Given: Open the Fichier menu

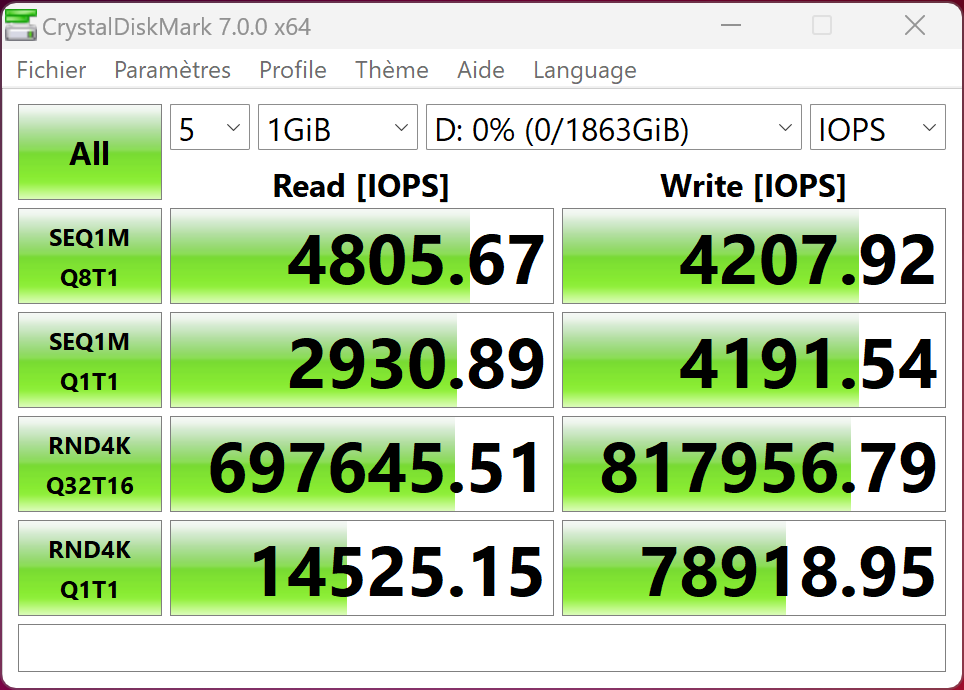Looking at the screenshot, I should [52, 70].
